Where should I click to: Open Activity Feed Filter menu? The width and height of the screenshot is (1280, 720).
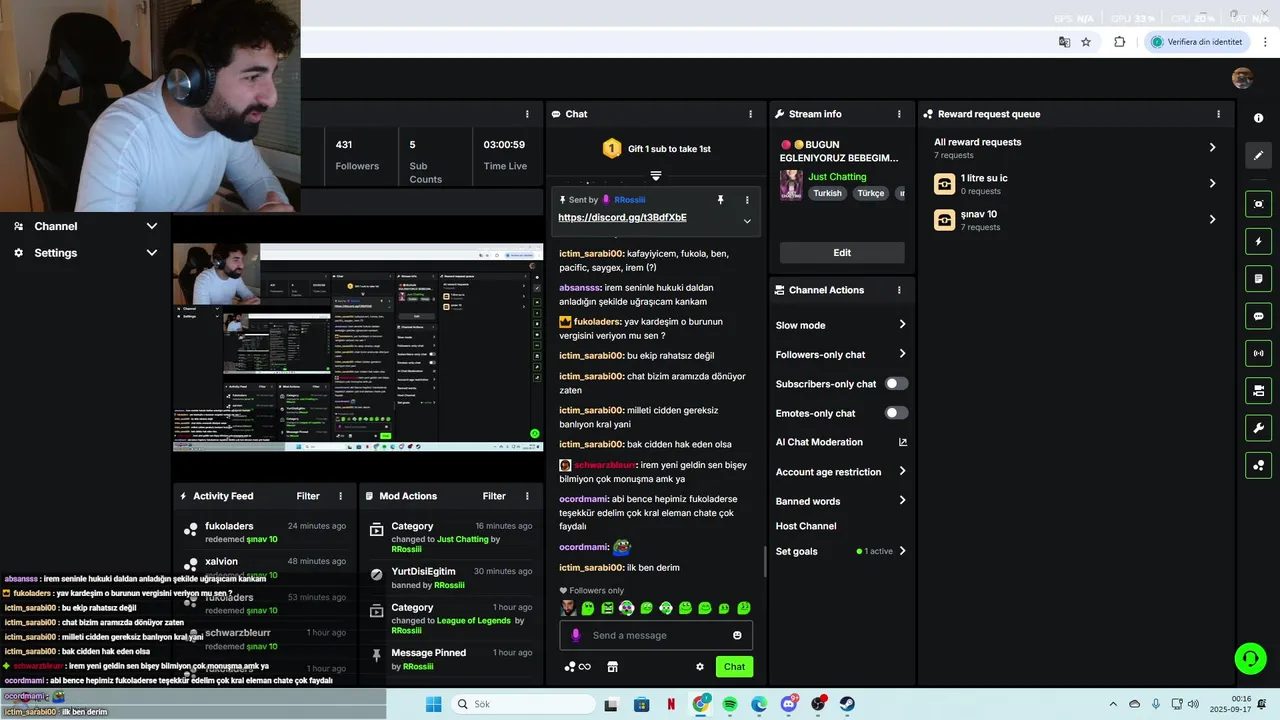point(308,496)
